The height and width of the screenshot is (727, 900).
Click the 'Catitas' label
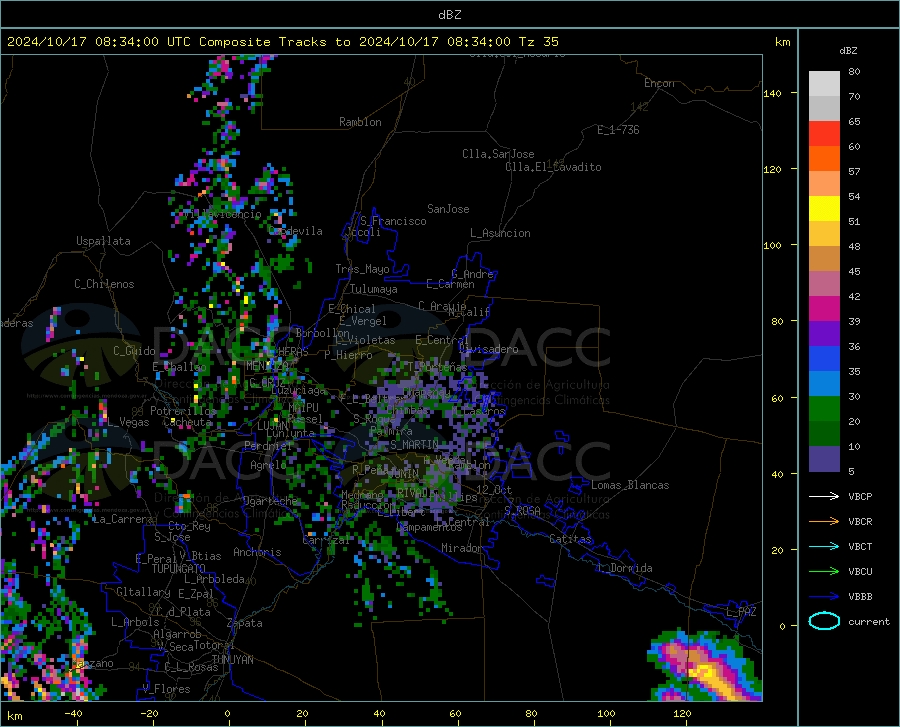click(571, 539)
